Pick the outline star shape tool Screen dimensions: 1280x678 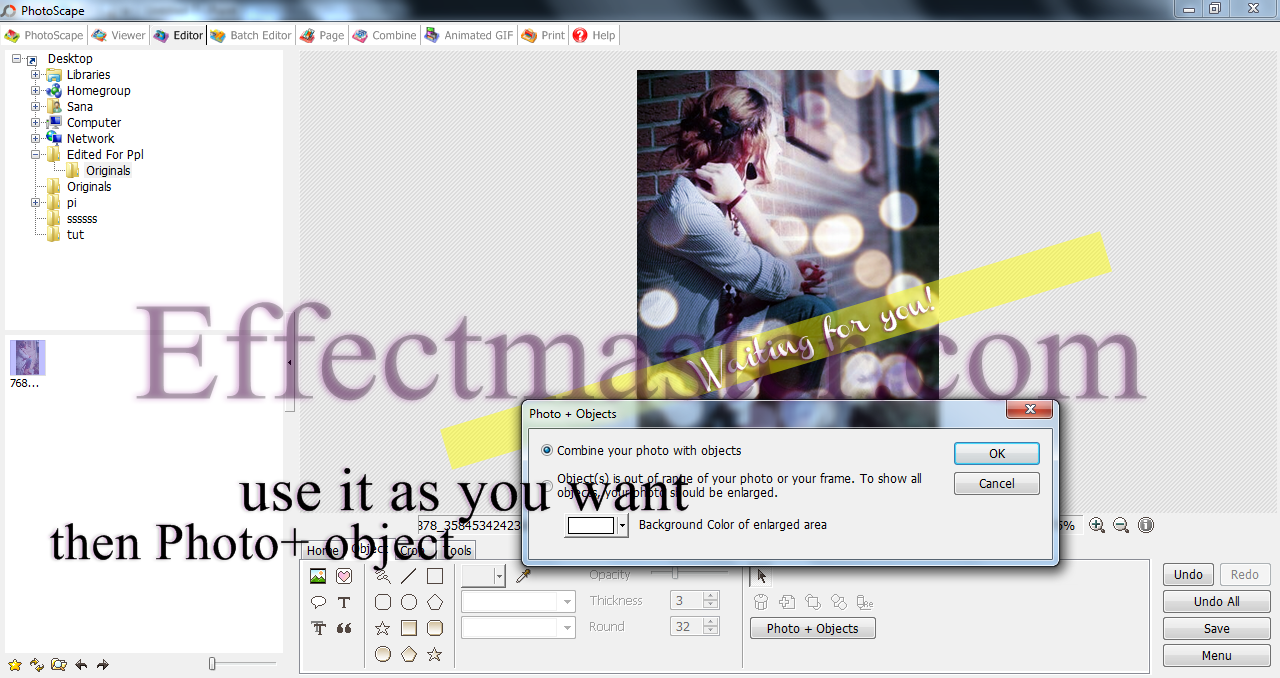383,628
